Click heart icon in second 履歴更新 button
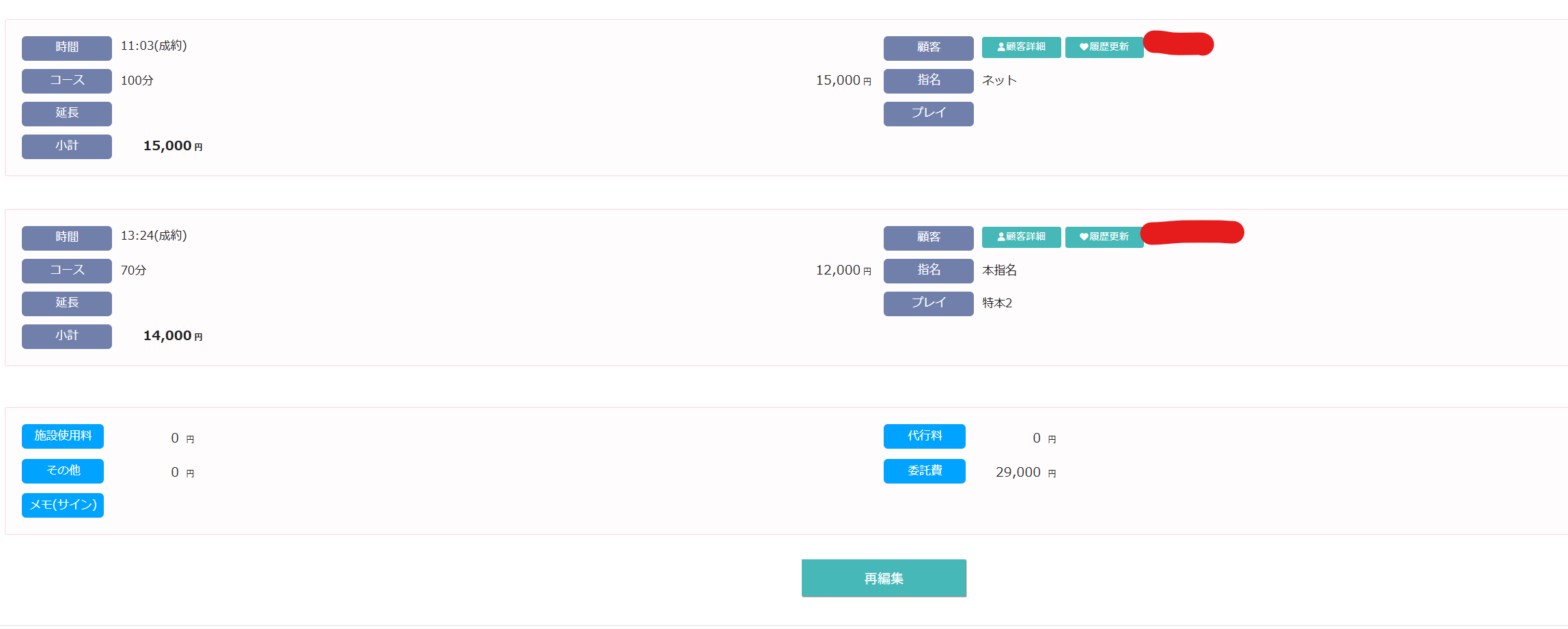1568x629 pixels. [x=1083, y=237]
